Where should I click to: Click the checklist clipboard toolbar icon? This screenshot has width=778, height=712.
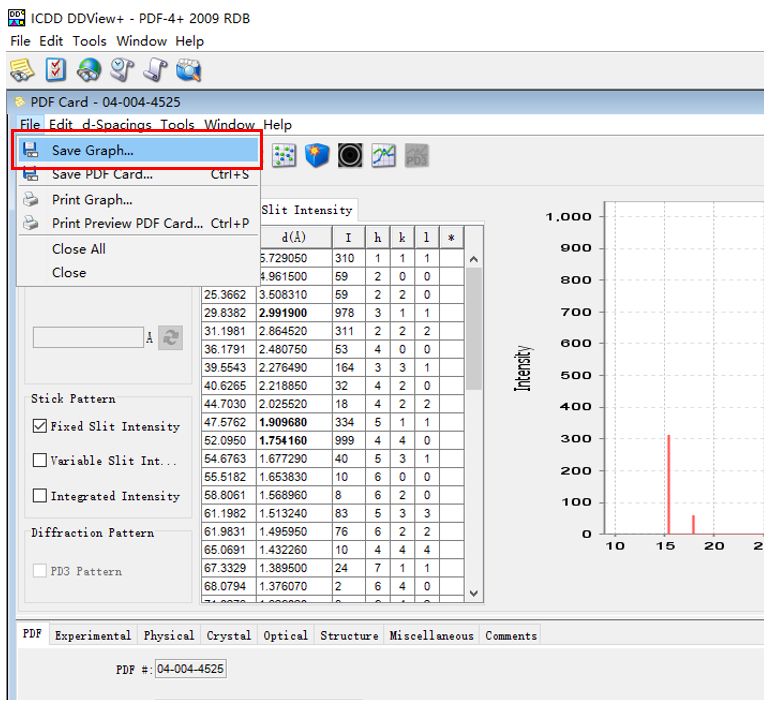click(x=56, y=69)
